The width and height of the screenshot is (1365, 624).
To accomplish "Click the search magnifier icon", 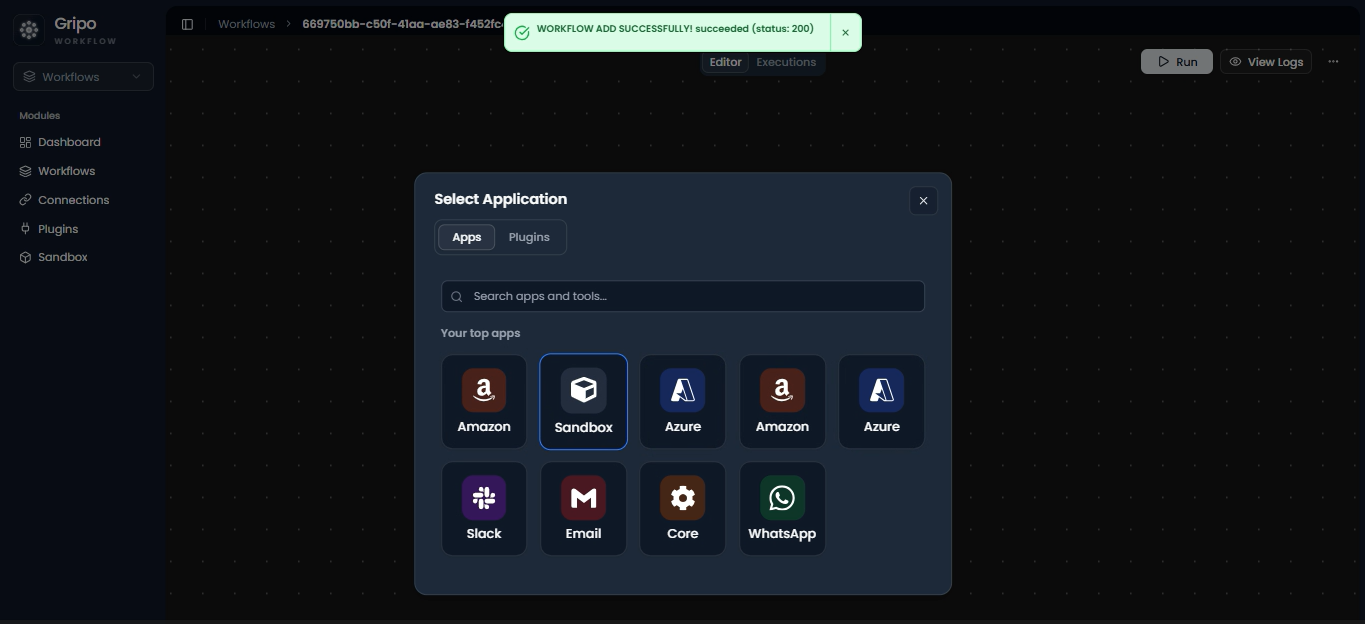I will click(x=457, y=296).
